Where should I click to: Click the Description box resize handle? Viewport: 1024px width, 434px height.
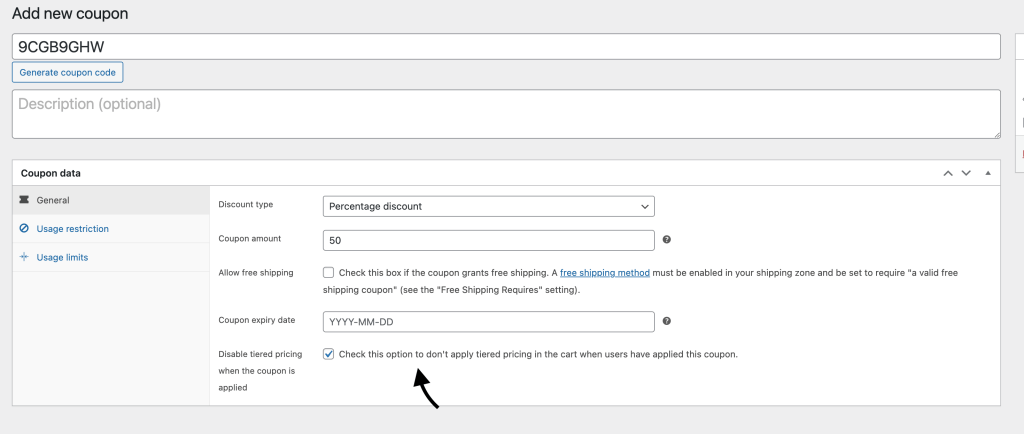pos(996,134)
